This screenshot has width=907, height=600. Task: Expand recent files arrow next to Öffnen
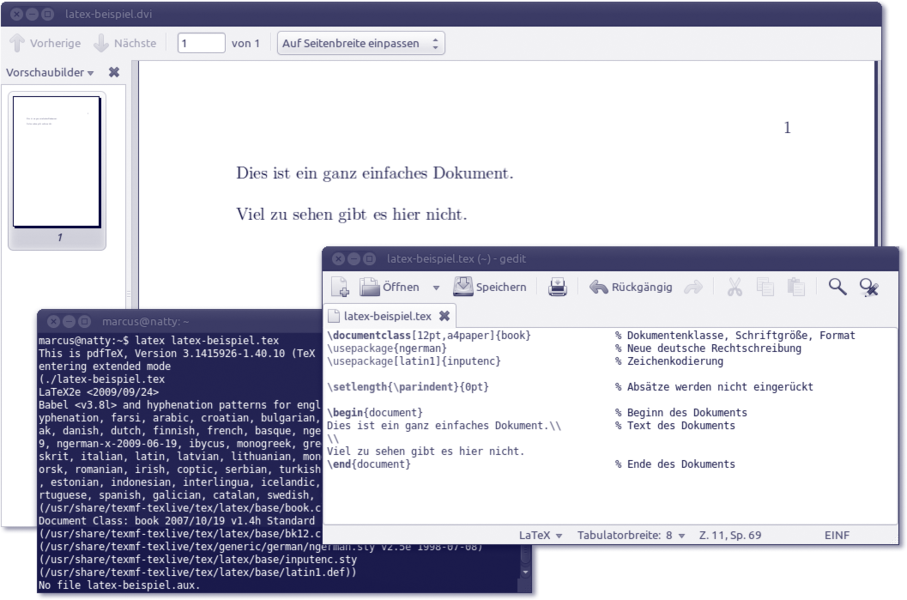click(436, 288)
